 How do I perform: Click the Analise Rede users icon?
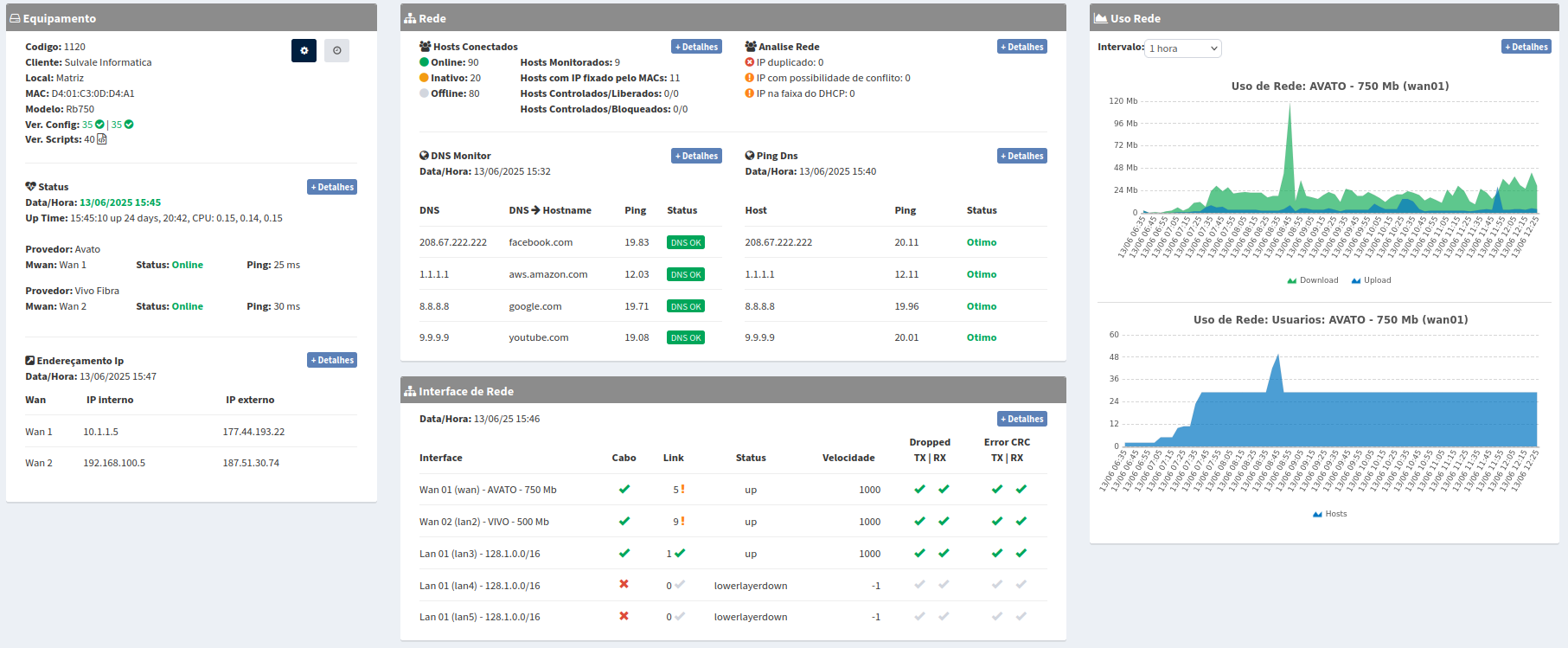(x=751, y=47)
